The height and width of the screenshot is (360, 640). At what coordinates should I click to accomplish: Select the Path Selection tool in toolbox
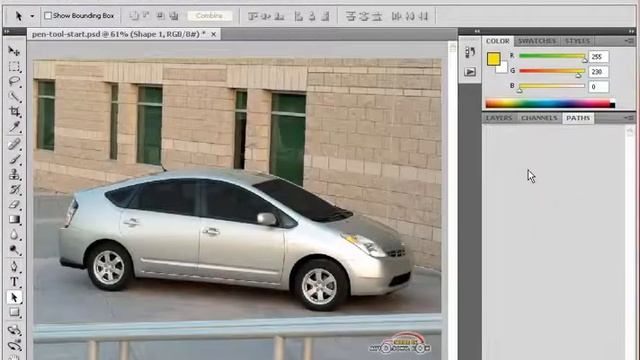point(14,297)
